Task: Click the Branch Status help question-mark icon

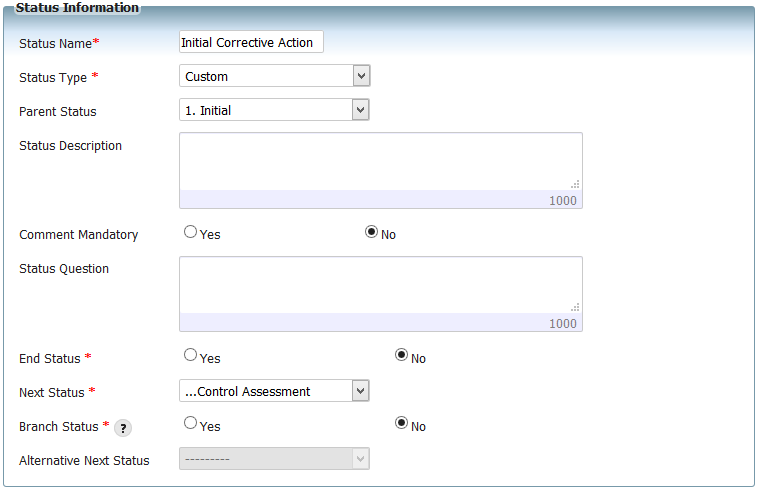Action: (123, 428)
